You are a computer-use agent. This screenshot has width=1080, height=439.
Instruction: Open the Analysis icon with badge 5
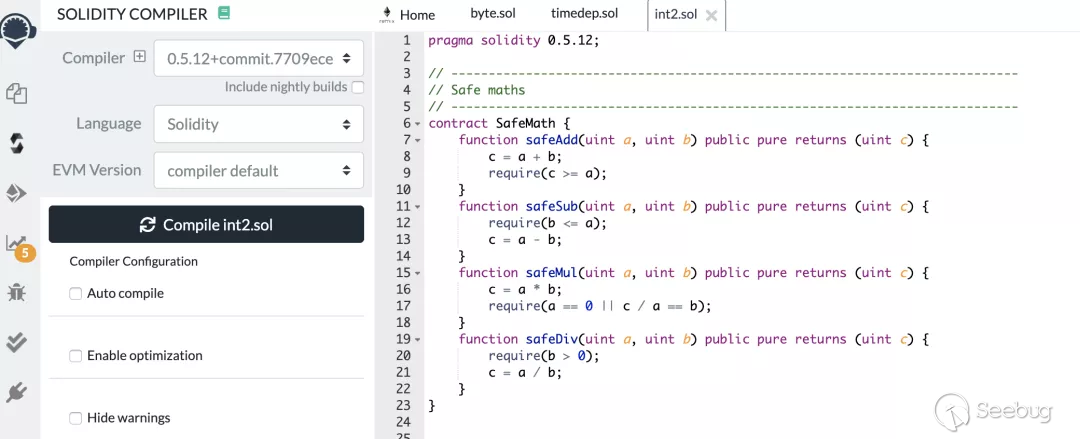tap(17, 244)
